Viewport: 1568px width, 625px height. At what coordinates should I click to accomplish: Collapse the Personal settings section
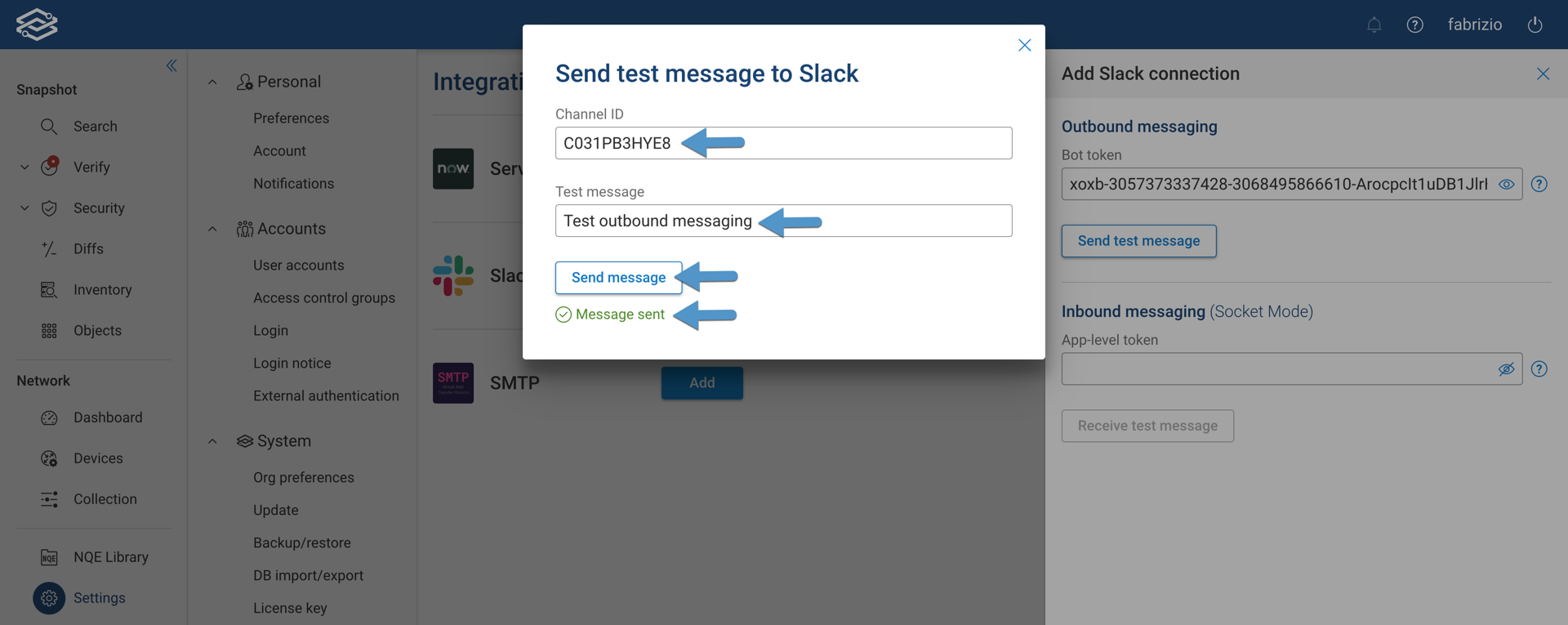coord(212,81)
